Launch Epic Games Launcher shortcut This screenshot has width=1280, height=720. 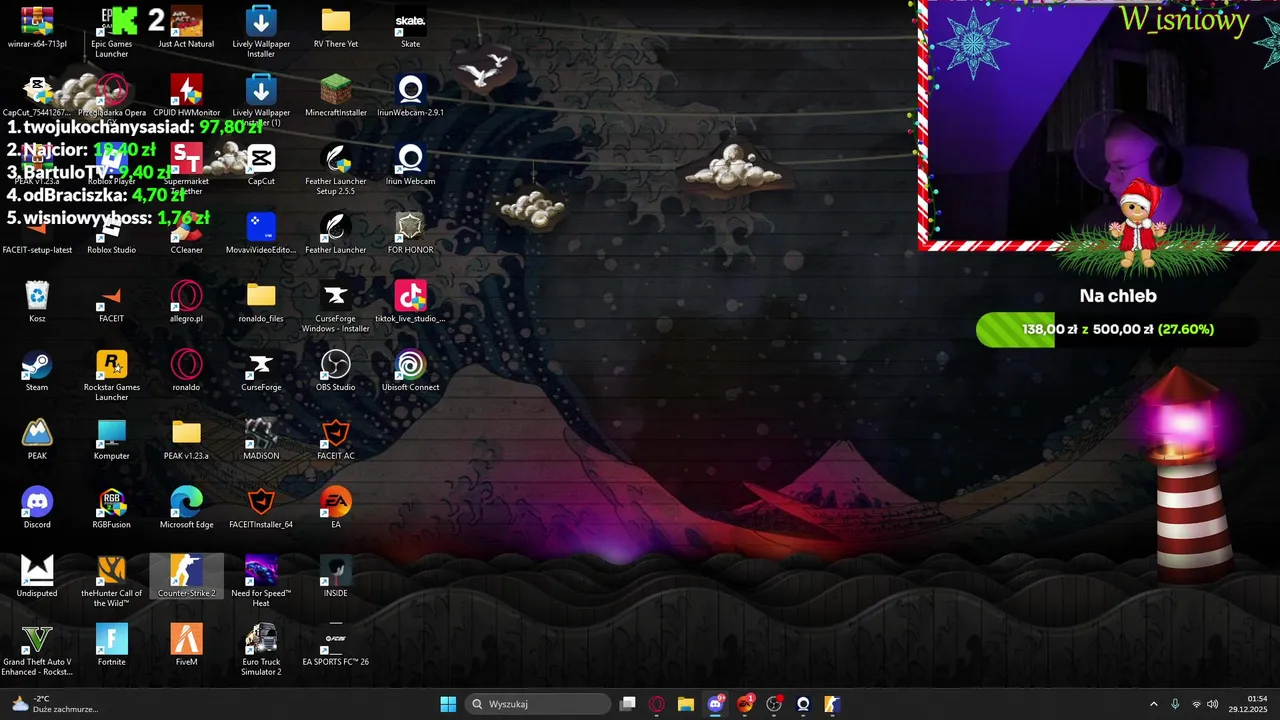click(112, 32)
